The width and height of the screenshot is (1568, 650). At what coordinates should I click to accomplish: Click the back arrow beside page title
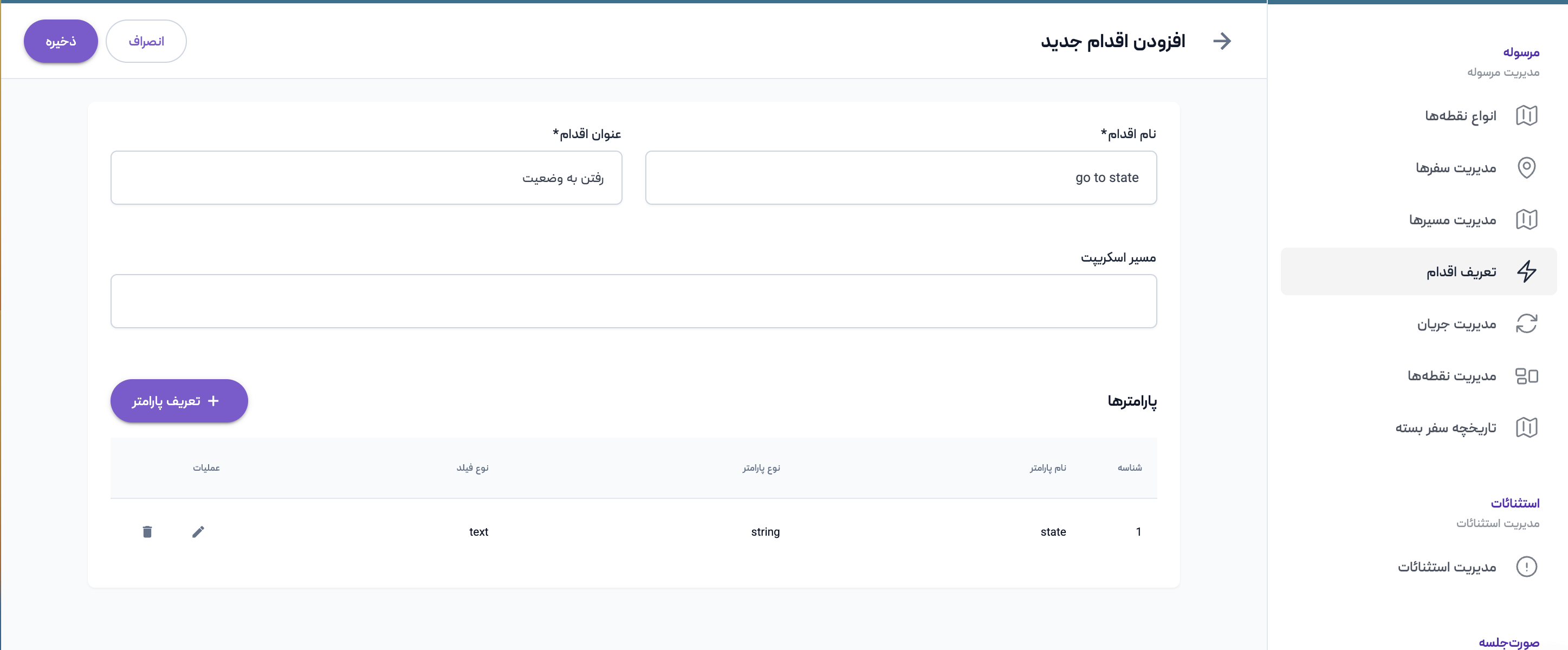click(x=1222, y=41)
